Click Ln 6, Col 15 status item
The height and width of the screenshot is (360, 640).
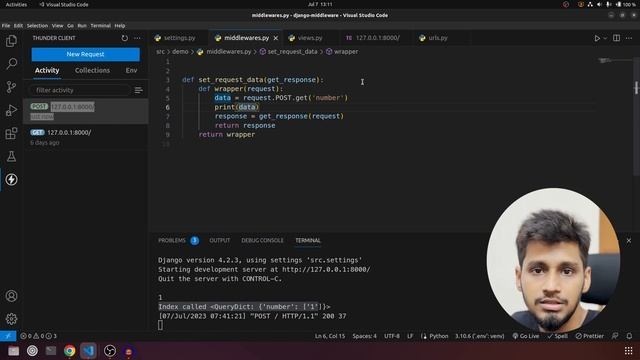[x=330, y=336]
